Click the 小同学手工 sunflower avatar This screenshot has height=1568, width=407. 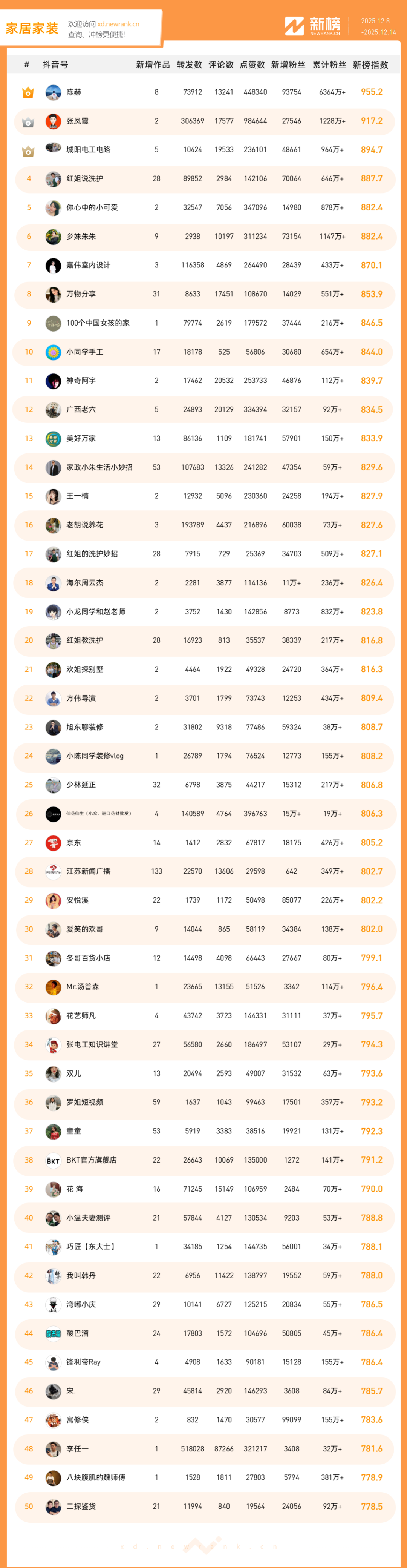click(x=53, y=352)
